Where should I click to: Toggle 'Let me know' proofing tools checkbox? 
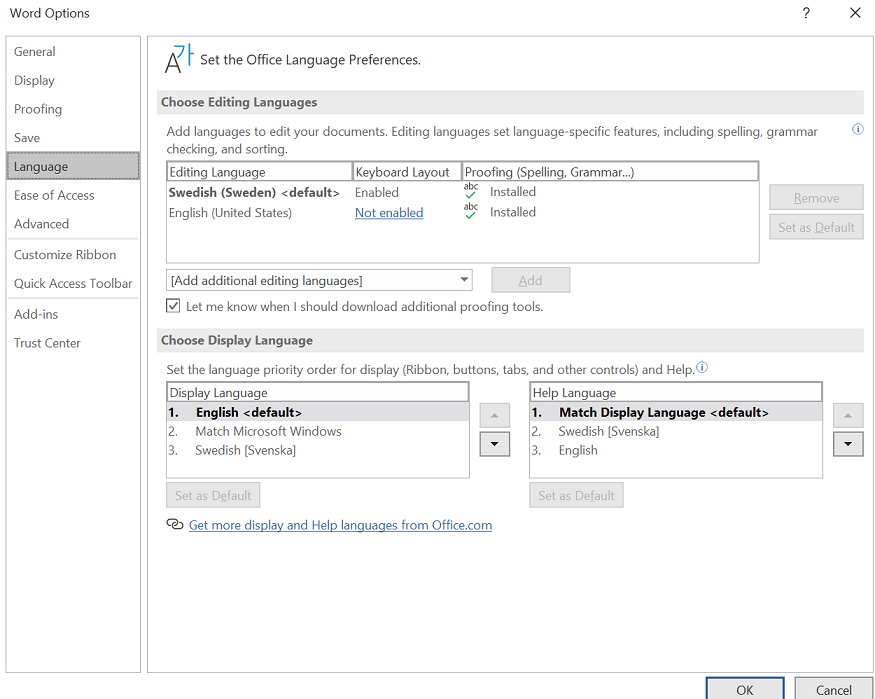pyautogui.click(x=173, y=306)
